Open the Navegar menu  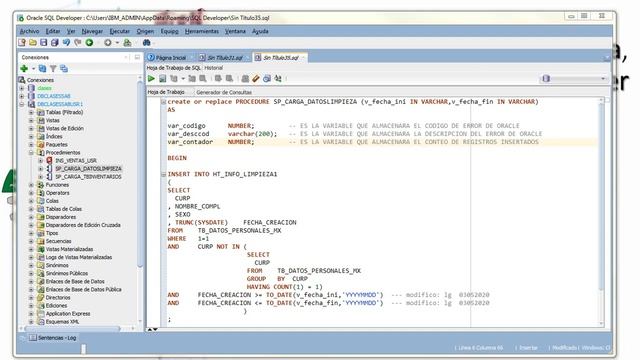[x=92, y=31]
